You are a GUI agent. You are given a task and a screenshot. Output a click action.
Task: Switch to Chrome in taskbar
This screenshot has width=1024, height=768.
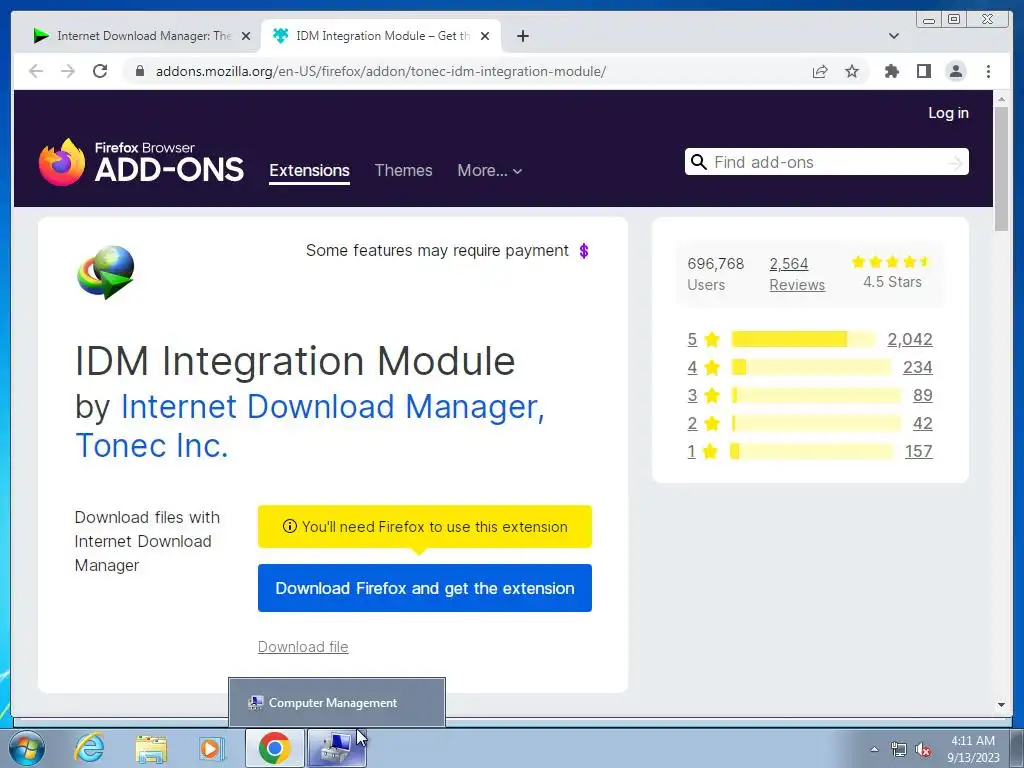coord(274,748)
